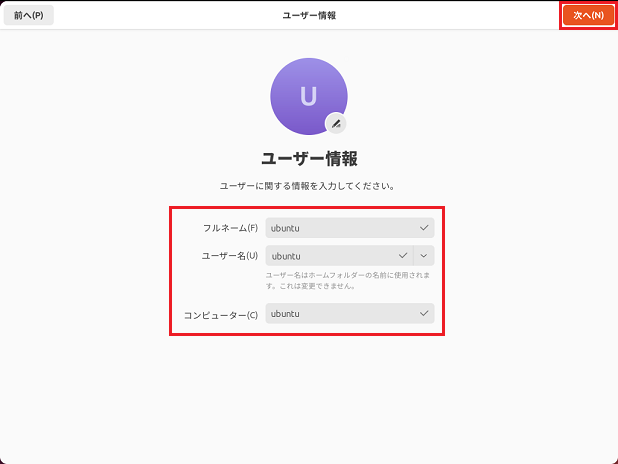Click the ユーザー名(U) label
The height and width of the screenshot is (464, 618).
(230, 256)
